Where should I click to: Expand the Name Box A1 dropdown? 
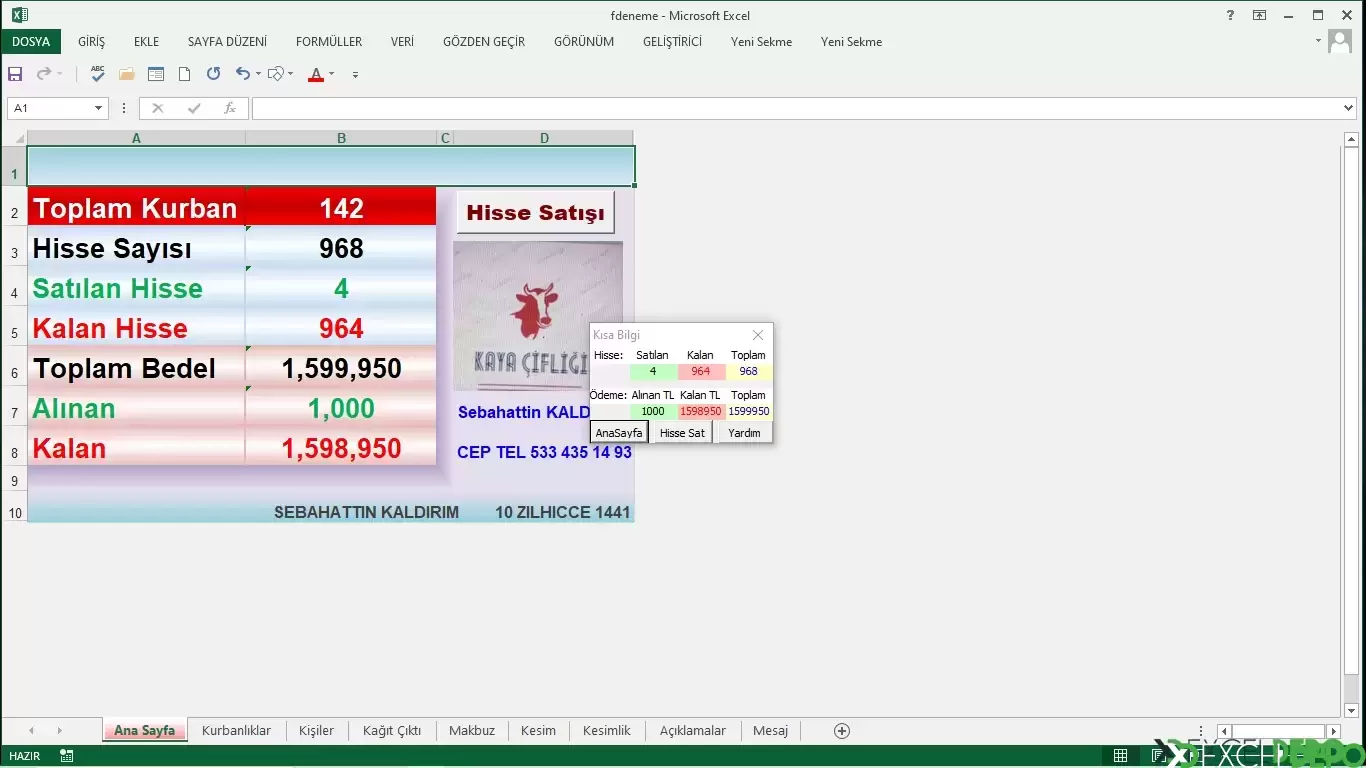point(98,108)
